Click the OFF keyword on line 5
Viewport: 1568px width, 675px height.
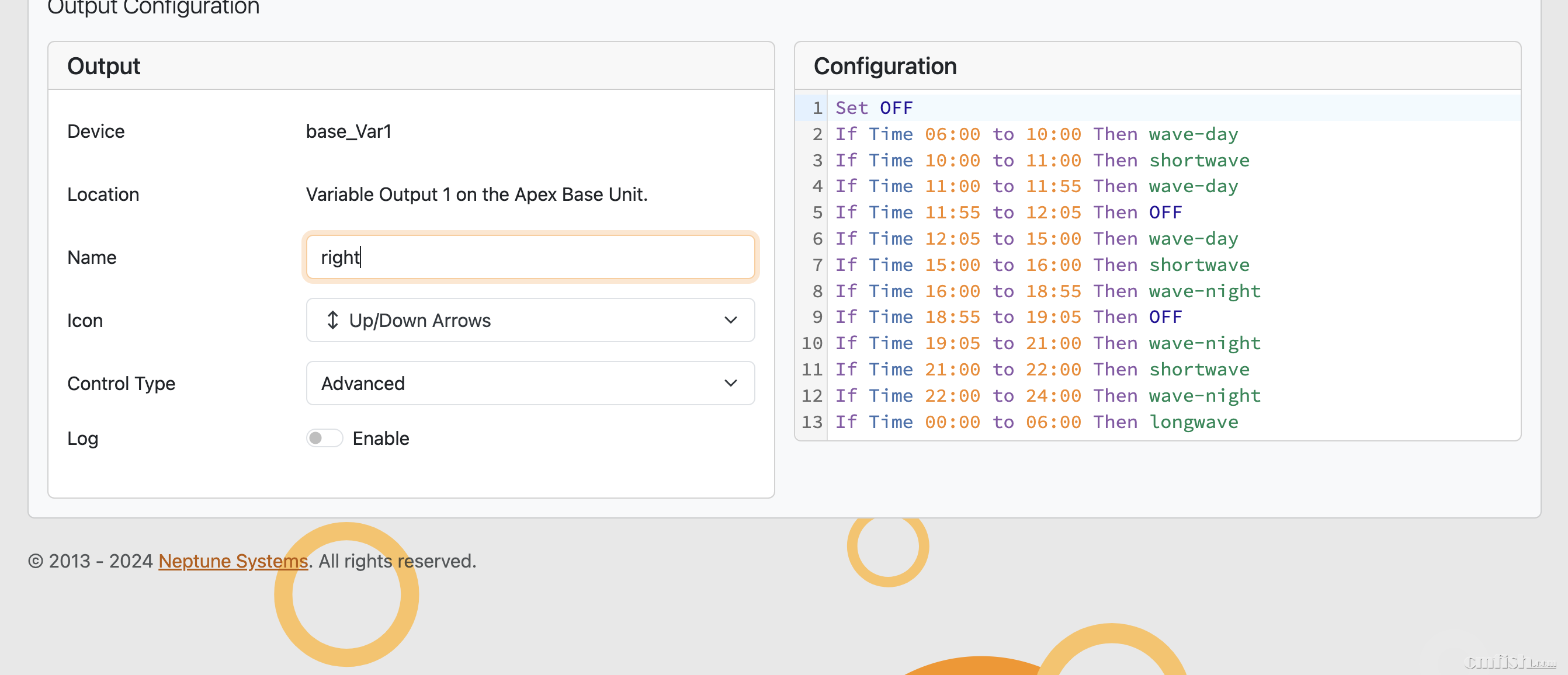point(1165,213)
